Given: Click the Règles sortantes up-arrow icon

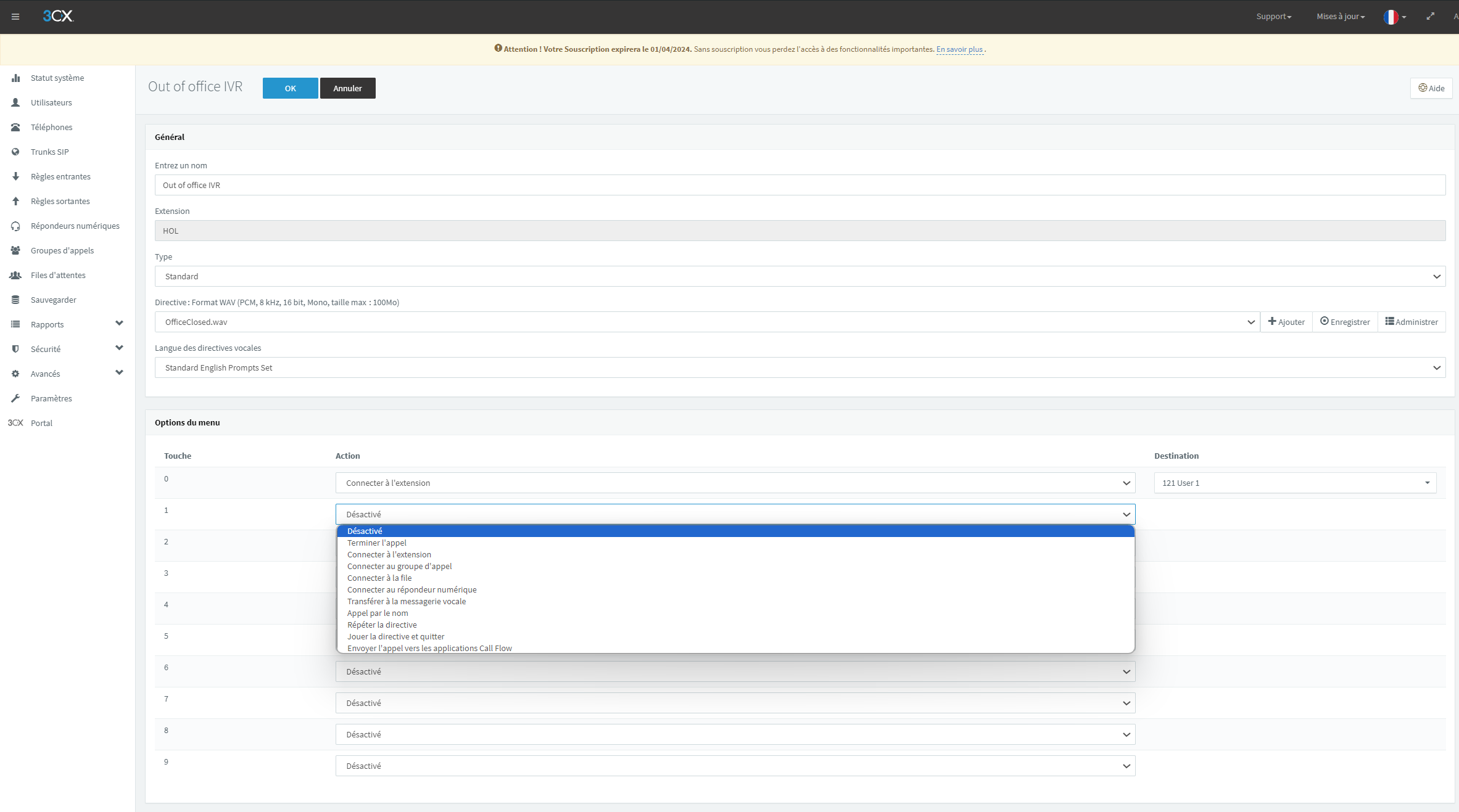Looking at the screenshot, I should click(x=15, y=201).
